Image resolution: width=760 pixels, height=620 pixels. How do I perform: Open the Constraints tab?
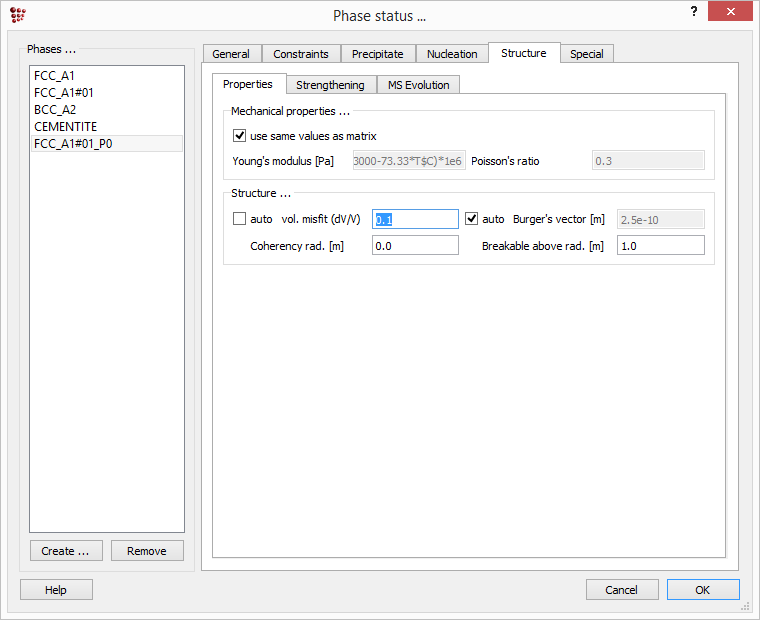pos(301,54)
